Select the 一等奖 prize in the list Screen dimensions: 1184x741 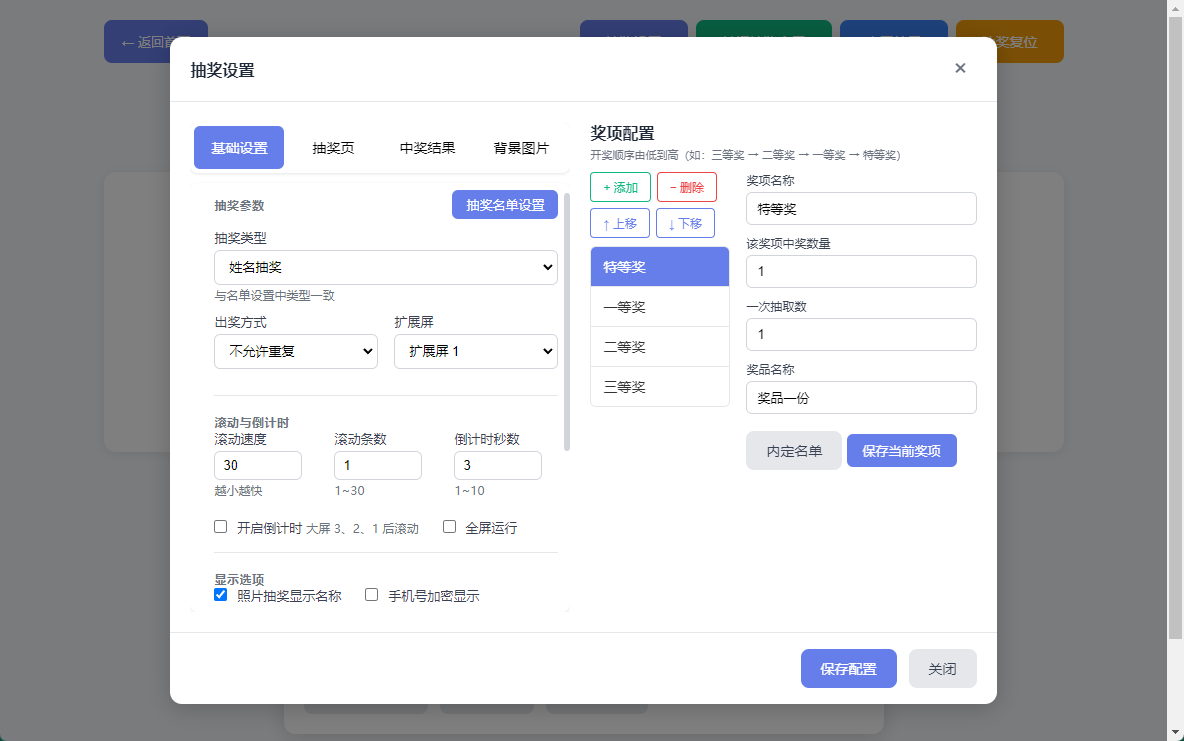pyautogui.click(x=659, y=307)
